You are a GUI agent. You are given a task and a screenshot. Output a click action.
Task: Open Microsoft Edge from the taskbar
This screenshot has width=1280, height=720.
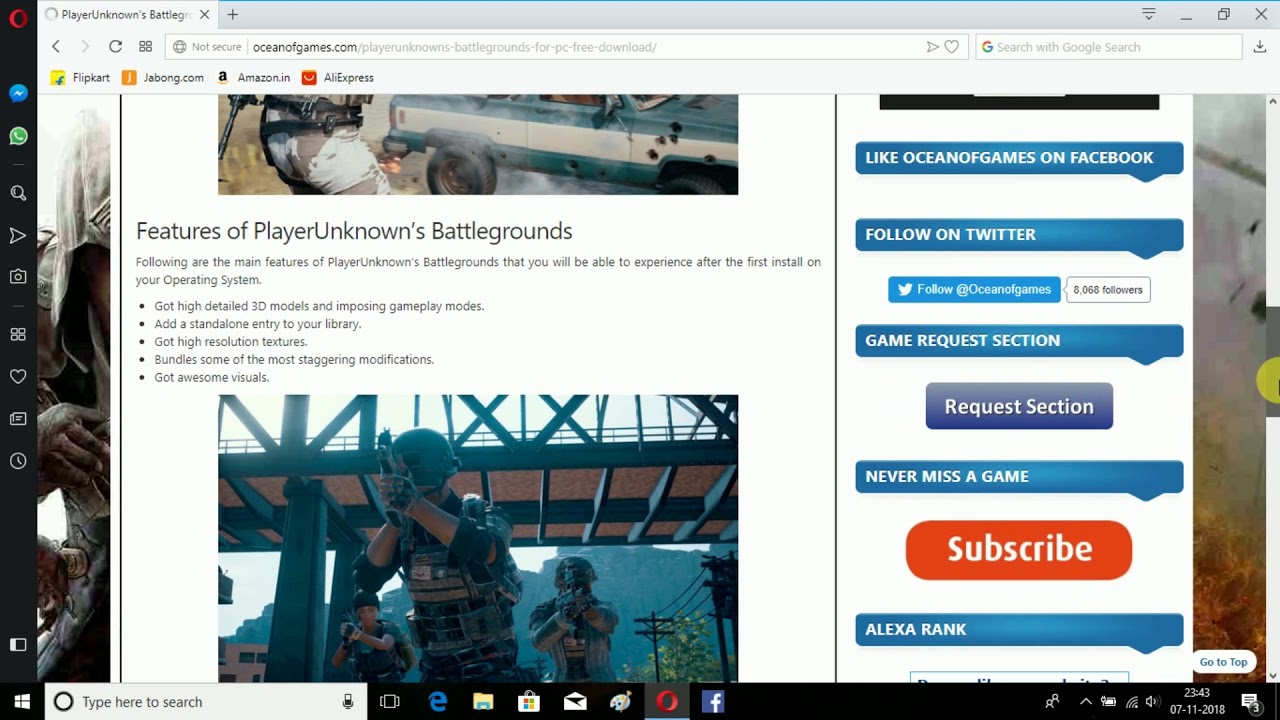[438, 702]
